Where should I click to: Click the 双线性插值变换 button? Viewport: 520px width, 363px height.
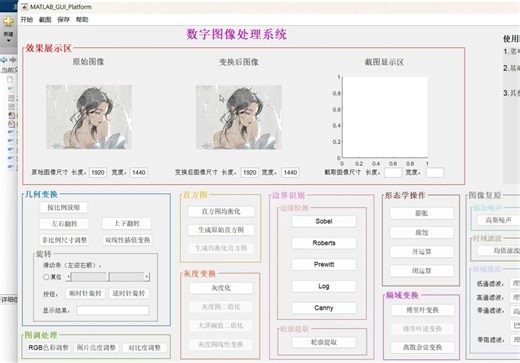coord(127,240)
